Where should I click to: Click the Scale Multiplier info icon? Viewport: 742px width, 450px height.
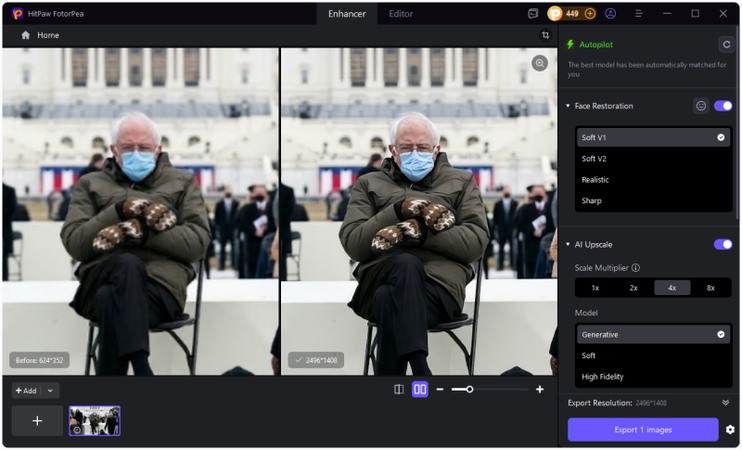click(x=636, y=268)
